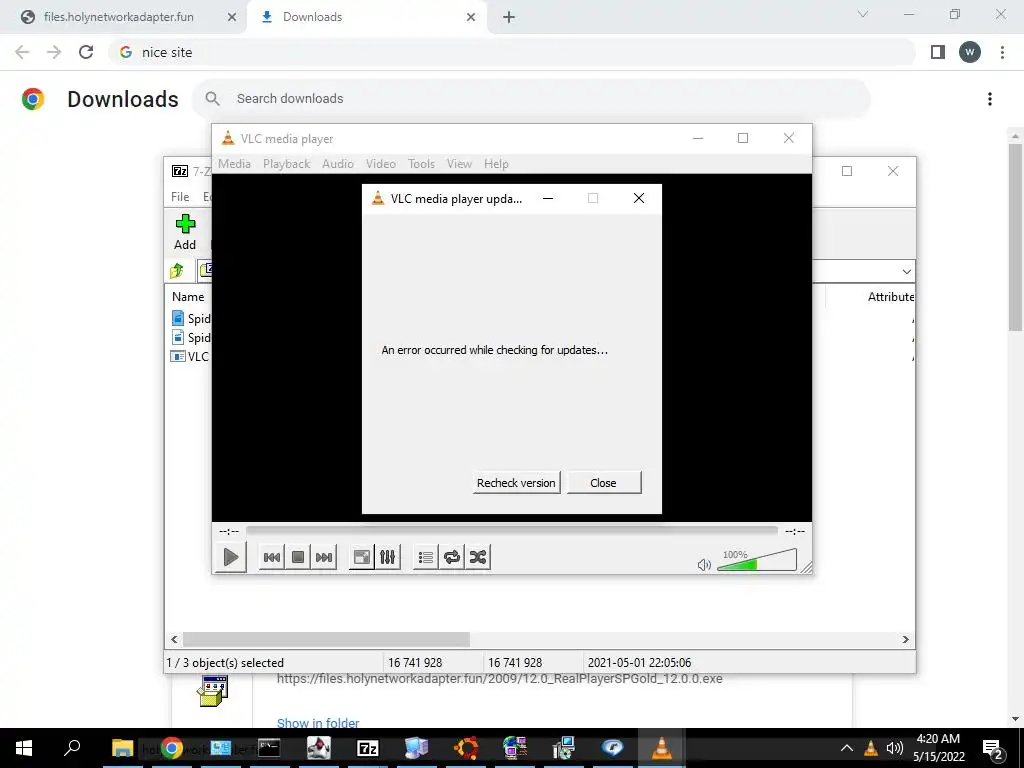Open VLC extended settings (equalizer icon)
Image resolution: width=1024 pixels, height=768 pixels.
coord(387,557)
